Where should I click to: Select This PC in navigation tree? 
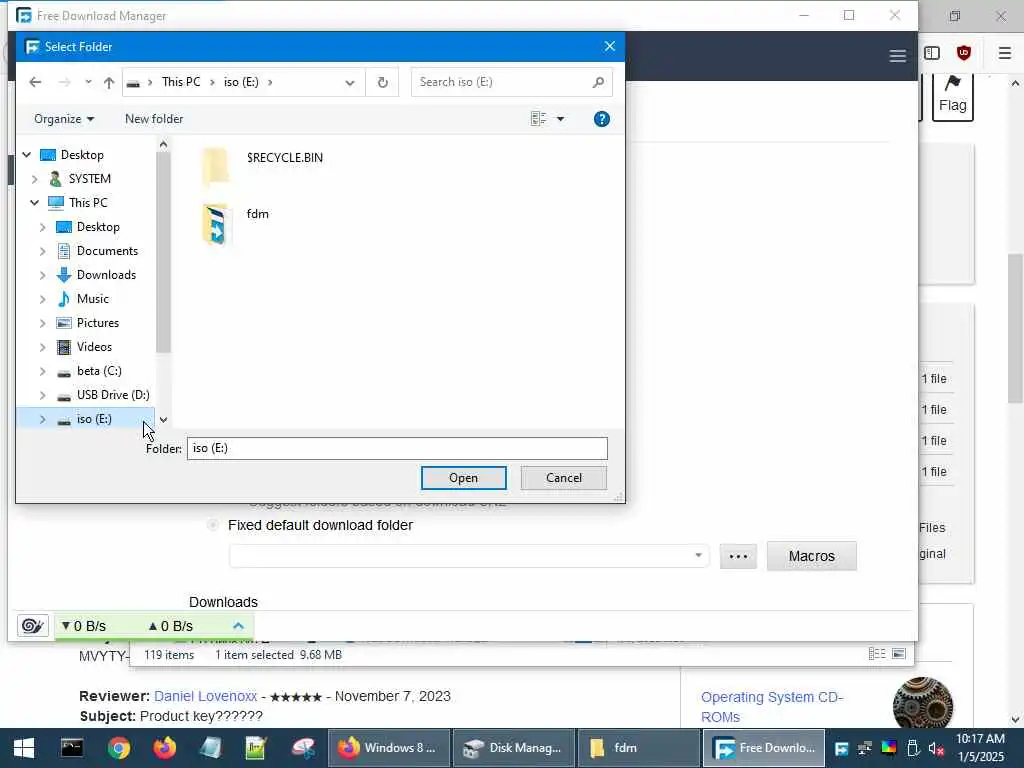coord(88,202)
